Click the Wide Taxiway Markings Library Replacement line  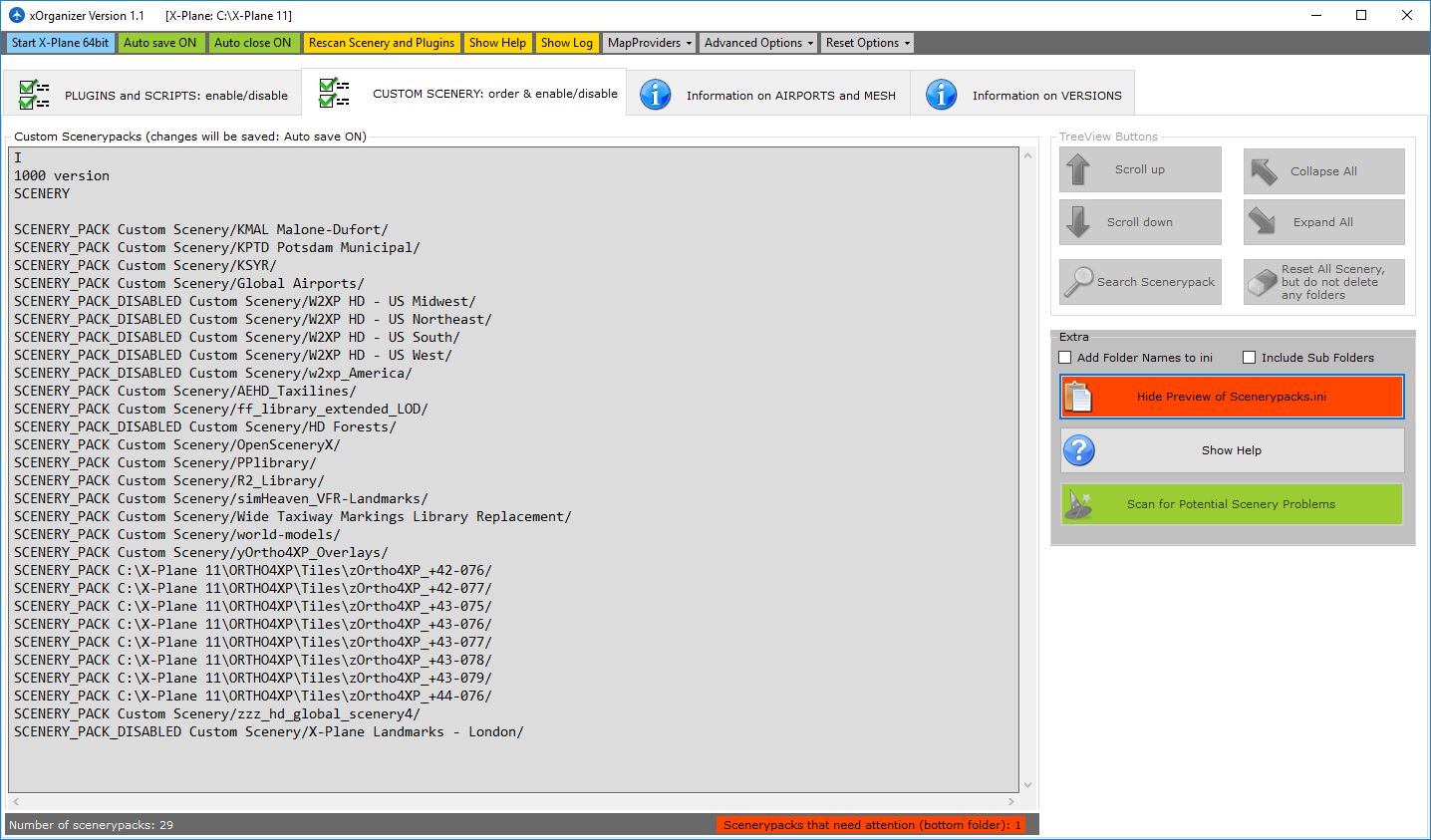pos(293,516)
